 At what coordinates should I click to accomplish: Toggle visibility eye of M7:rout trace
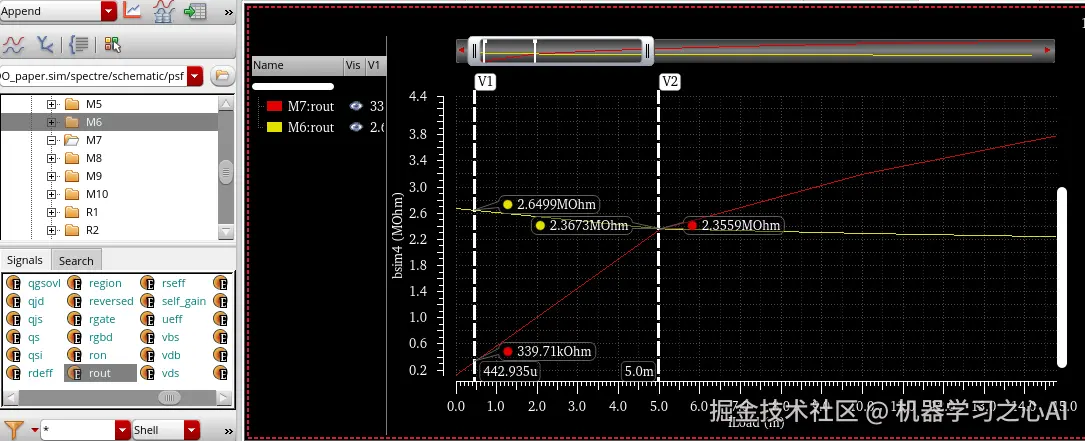click(x=356, y=106)
